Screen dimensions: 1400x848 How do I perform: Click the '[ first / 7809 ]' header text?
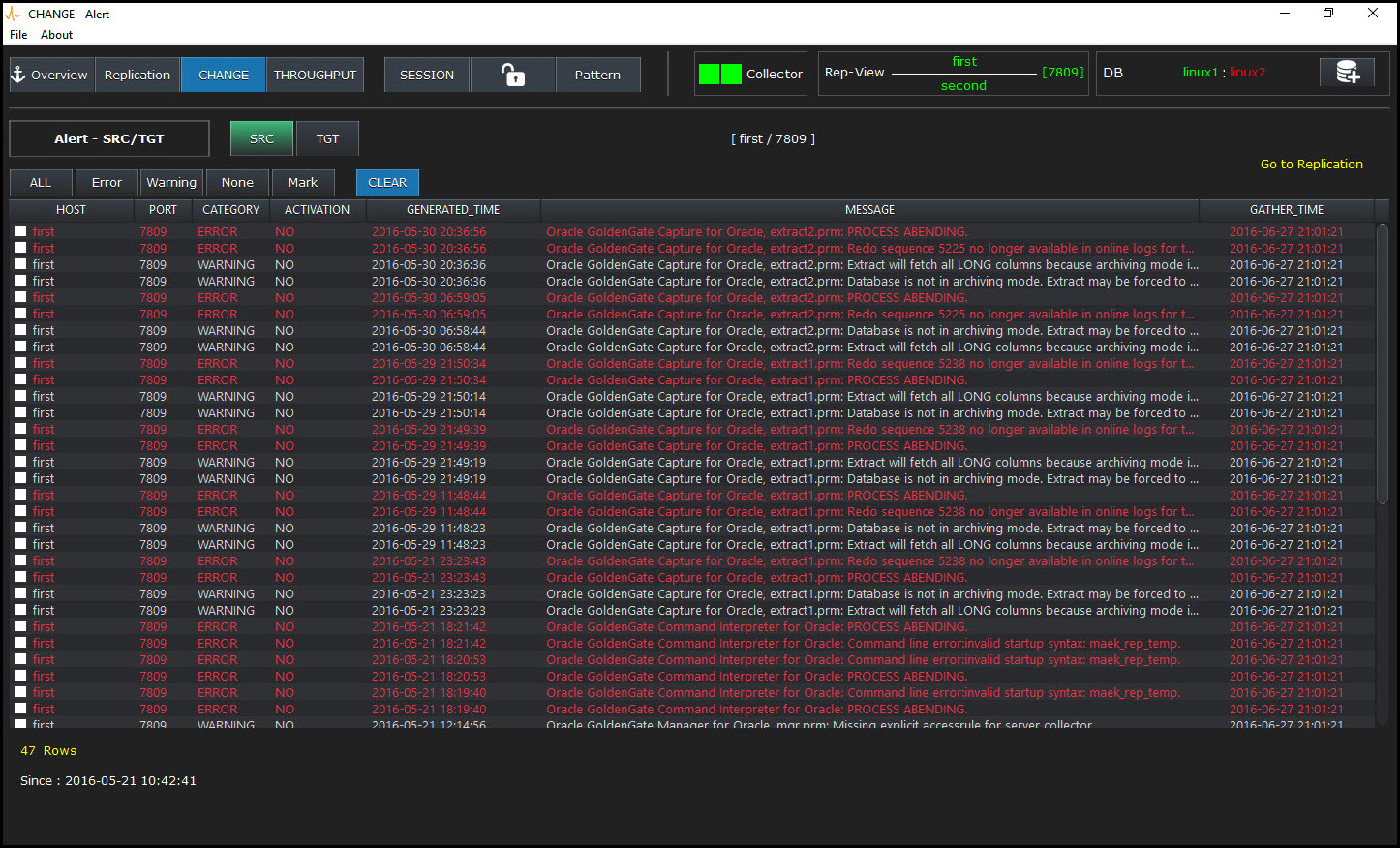tap(773, 139)
